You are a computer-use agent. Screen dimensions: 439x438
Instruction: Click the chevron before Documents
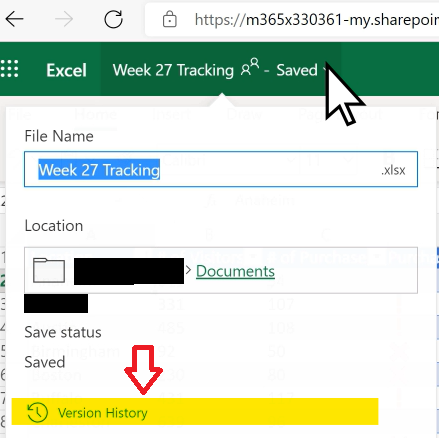[x=188, y=270]
